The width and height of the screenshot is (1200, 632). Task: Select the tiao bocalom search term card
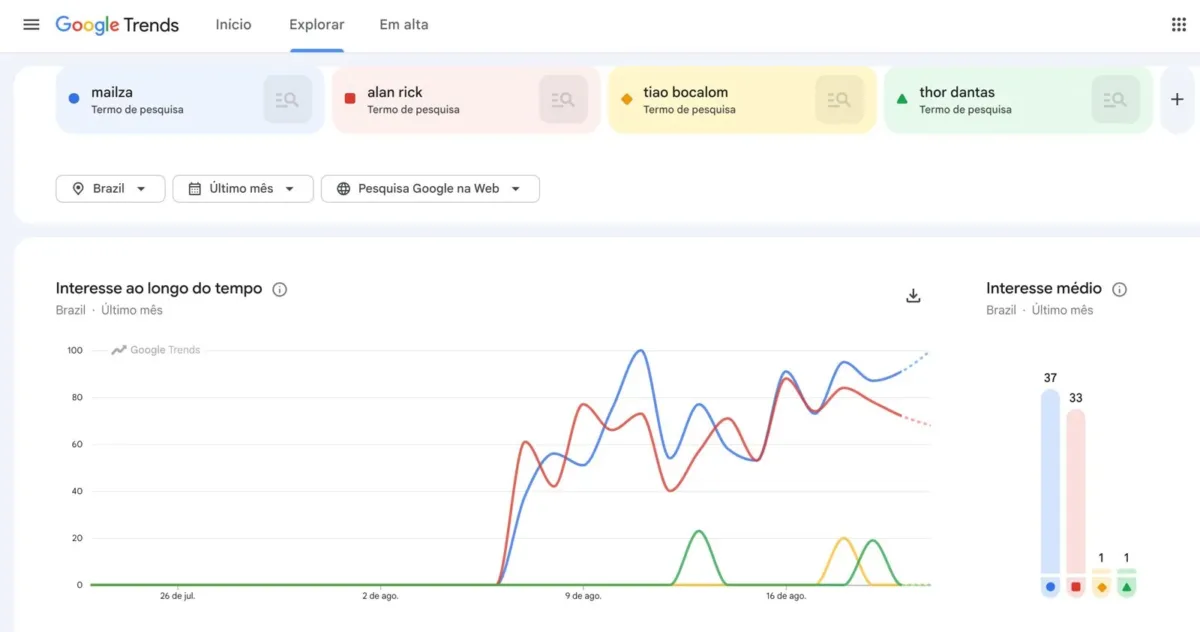(x=742, y=100)
